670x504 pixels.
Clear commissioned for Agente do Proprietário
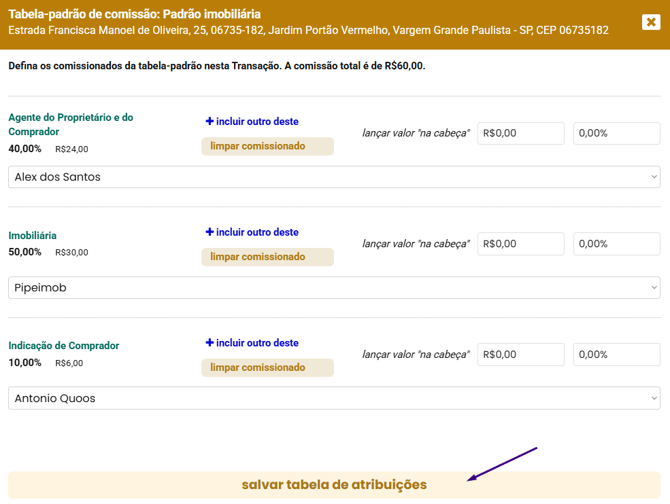[267, 146]
